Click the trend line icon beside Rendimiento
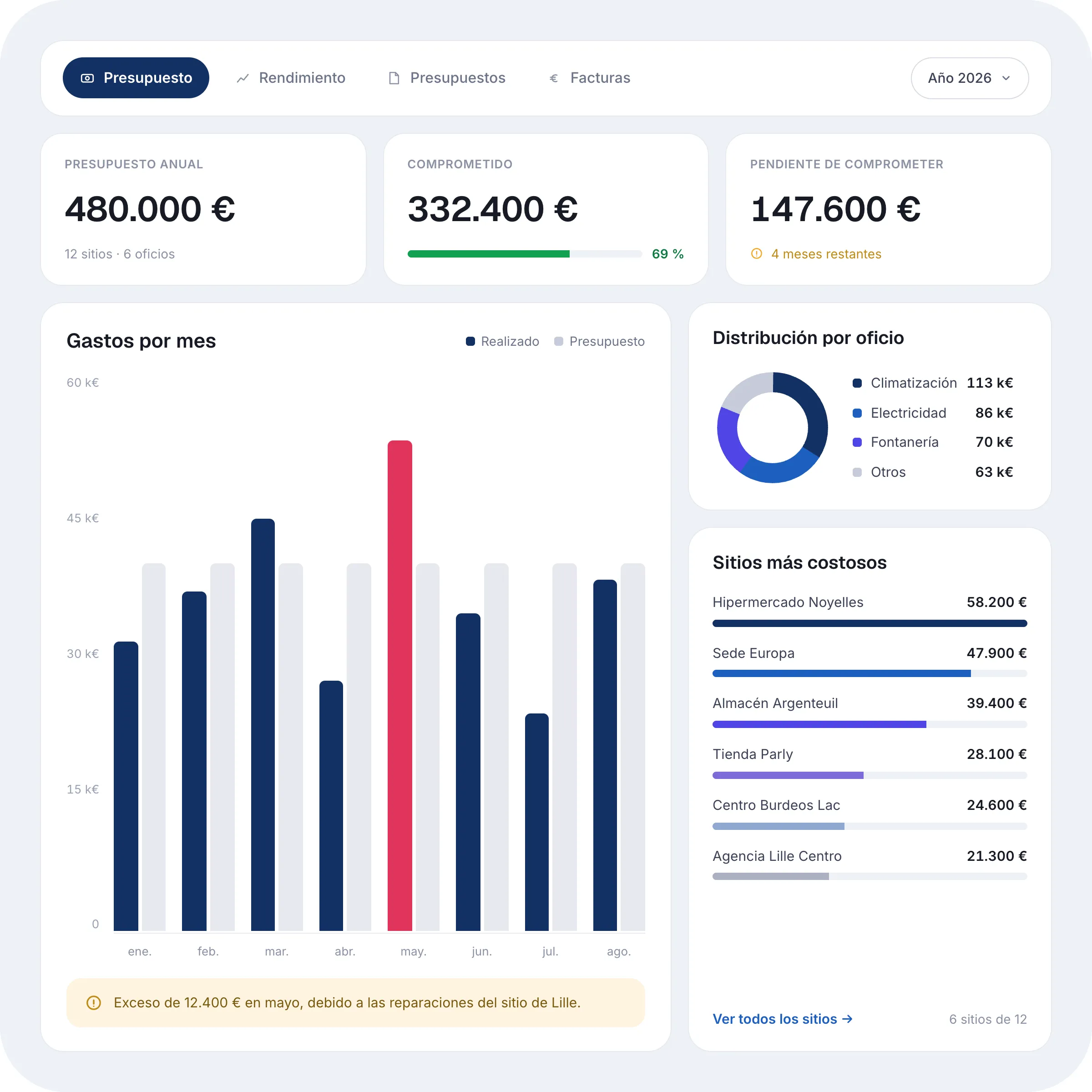Image resolution: width=1092 pixels, height=1092 pixels. (x=243, y=78)
